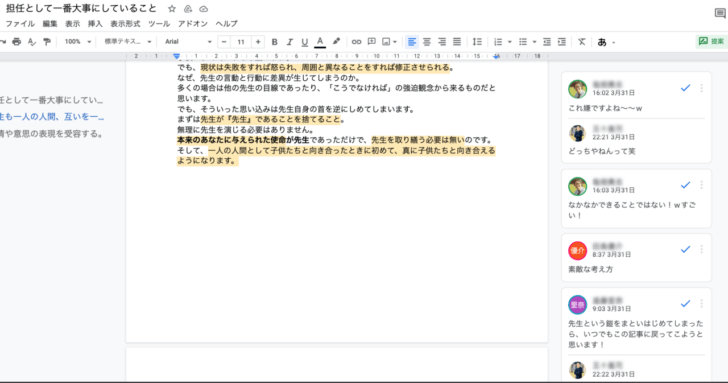Viewport: 728px width, 383px height.
Task: Open the 編集 menu
Action: pyautogui.click(x=50, y=24)
